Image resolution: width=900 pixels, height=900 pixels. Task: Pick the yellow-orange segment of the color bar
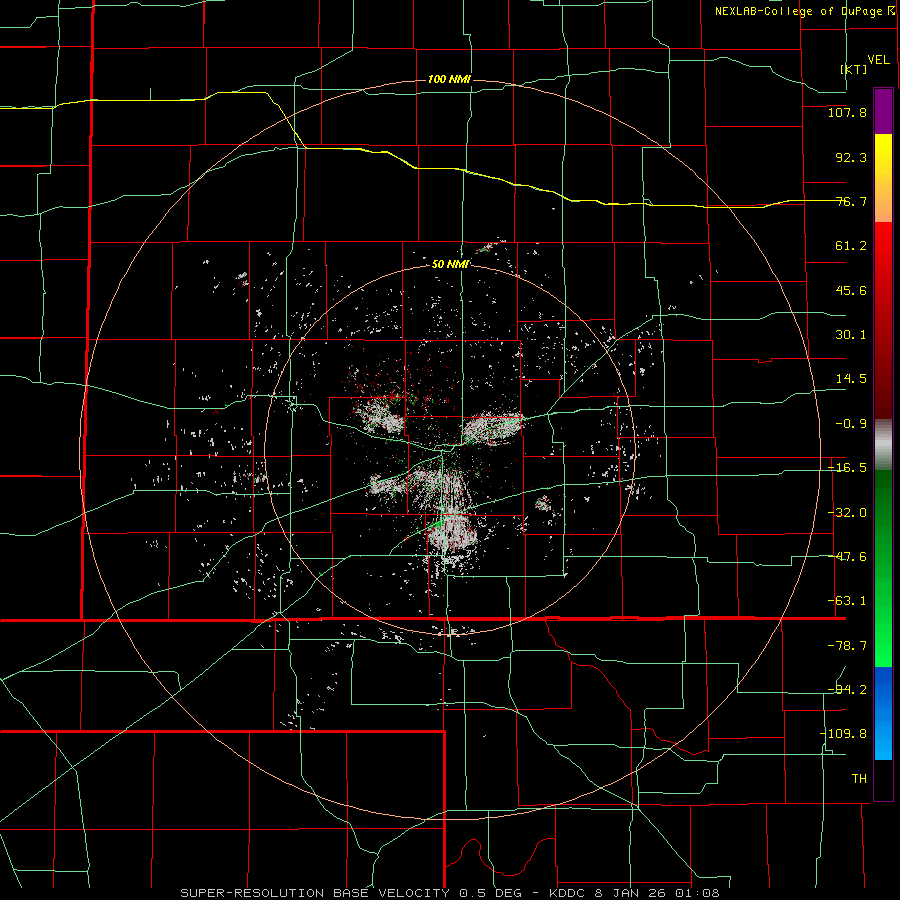tap(883, 178)
